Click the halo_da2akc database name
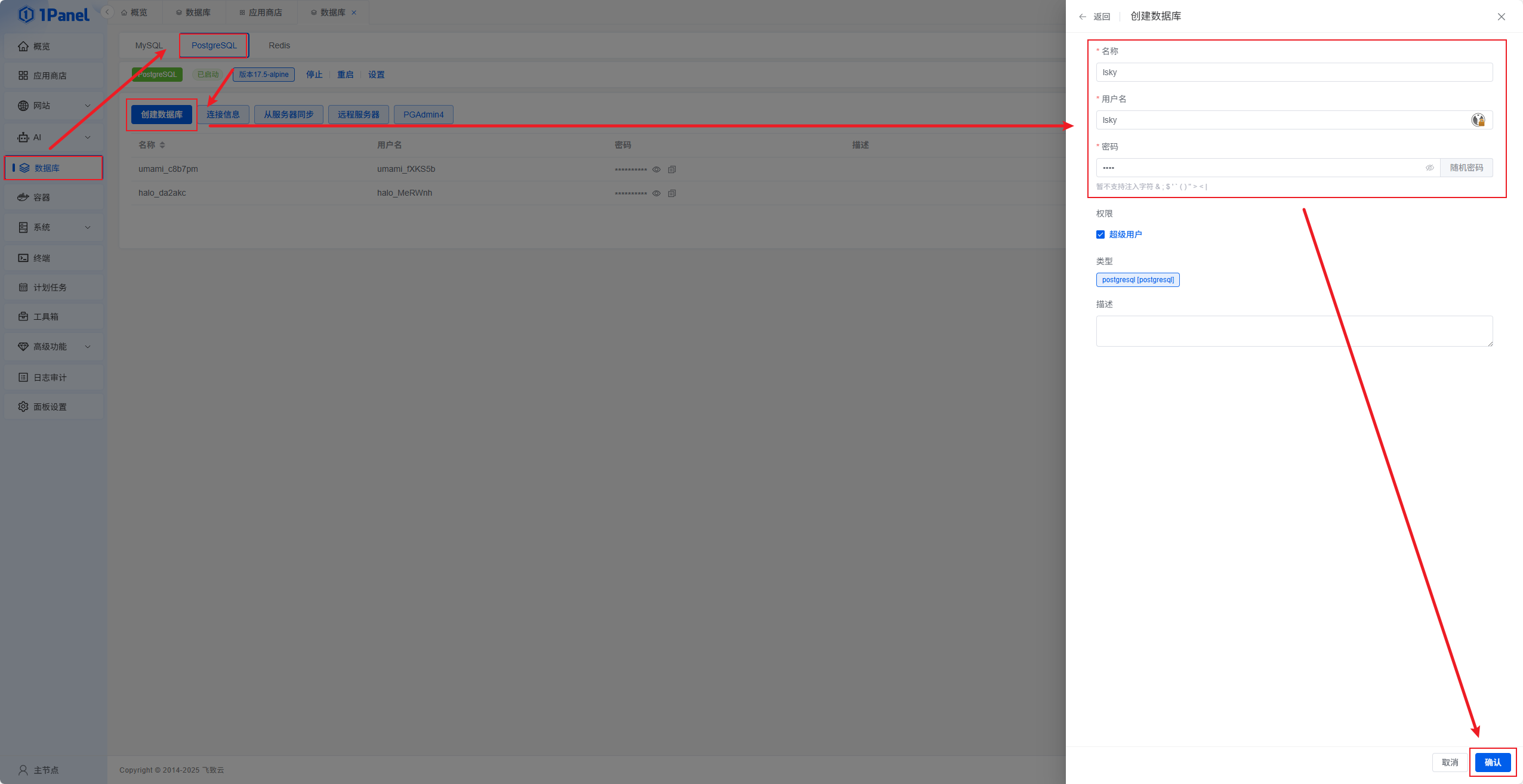This screenshot has width=1523, height=784. pyautogui.click(x=162, y=193)
